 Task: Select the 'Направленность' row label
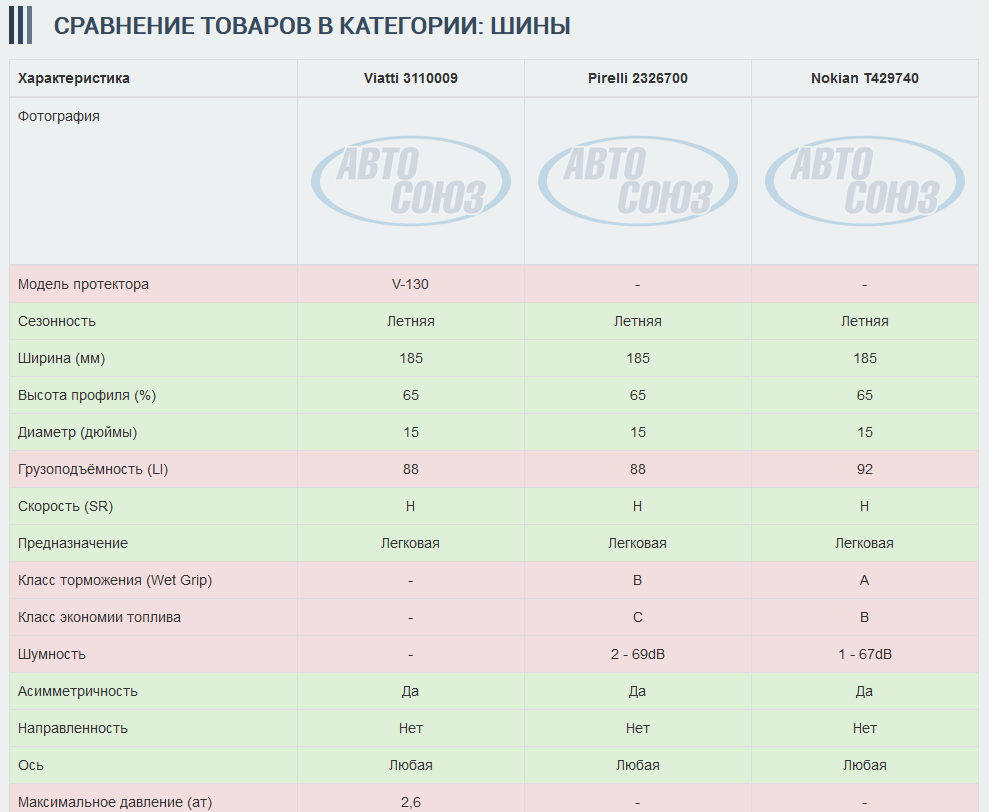73,728
